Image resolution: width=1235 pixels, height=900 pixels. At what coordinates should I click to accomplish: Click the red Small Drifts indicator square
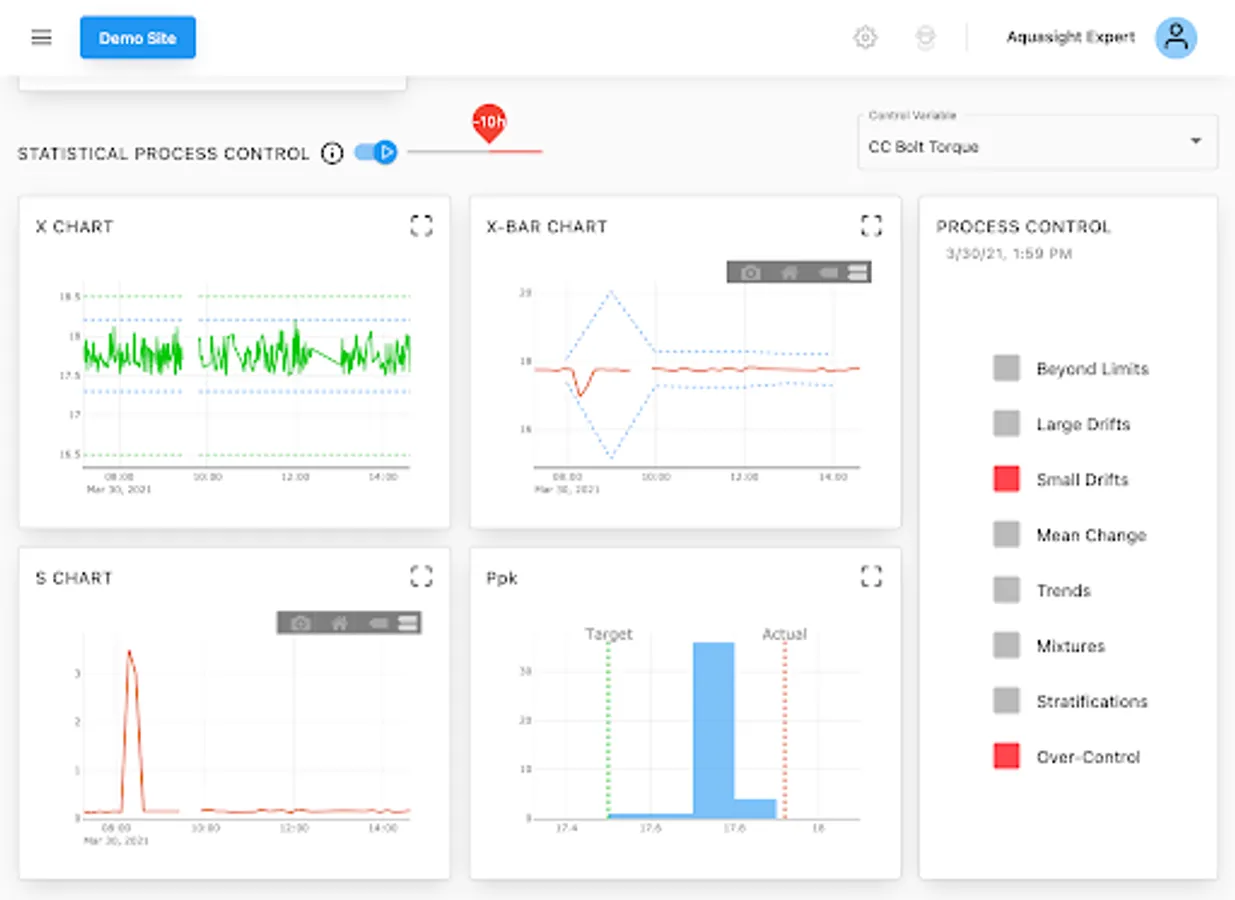click(1006, 479)
